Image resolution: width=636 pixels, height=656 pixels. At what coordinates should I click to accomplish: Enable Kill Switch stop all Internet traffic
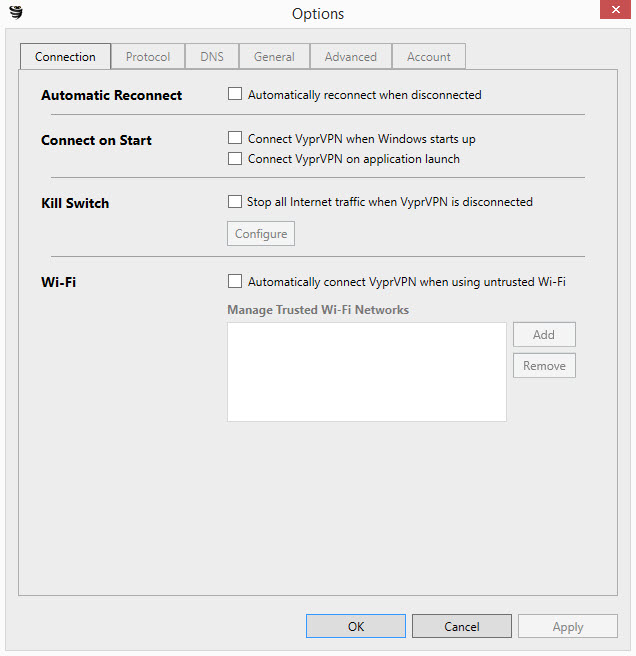pos(235,202)
